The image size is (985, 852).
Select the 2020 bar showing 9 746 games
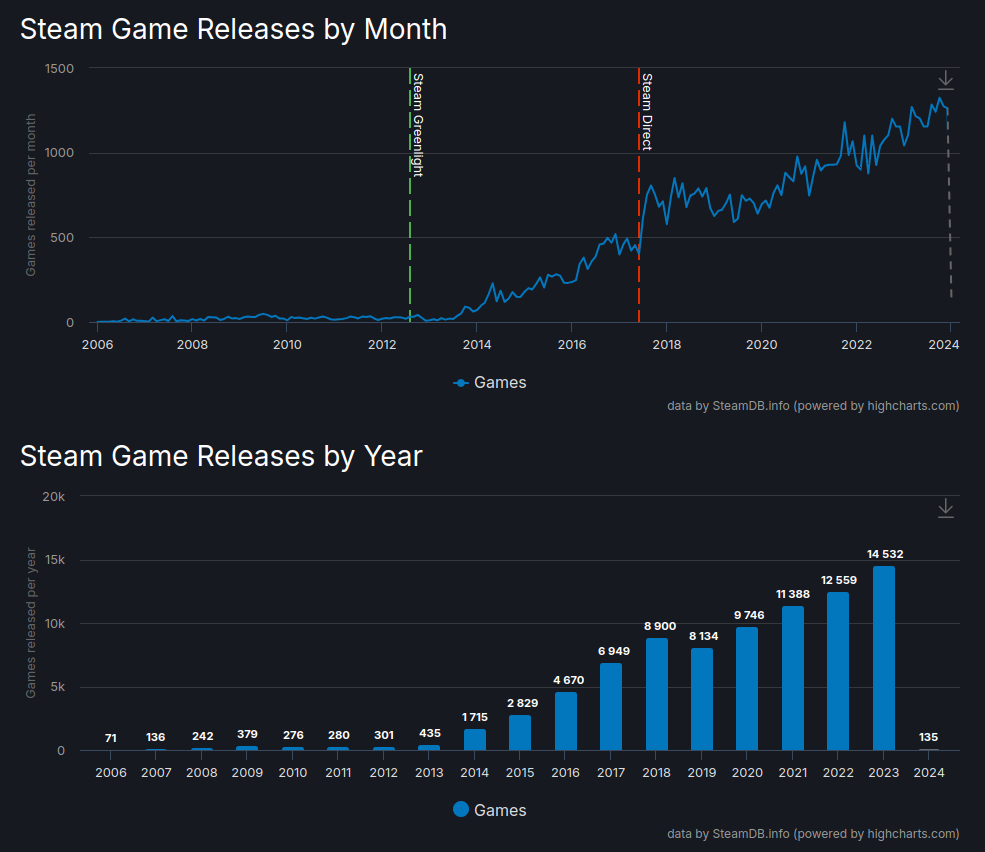pyautogui.click(x=747, y=688)
